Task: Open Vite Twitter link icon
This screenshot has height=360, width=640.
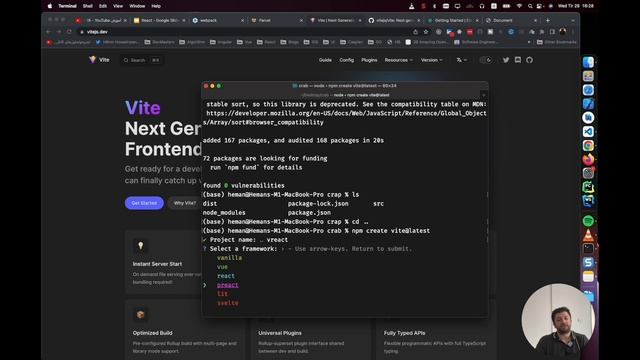Action: [506, 60]
